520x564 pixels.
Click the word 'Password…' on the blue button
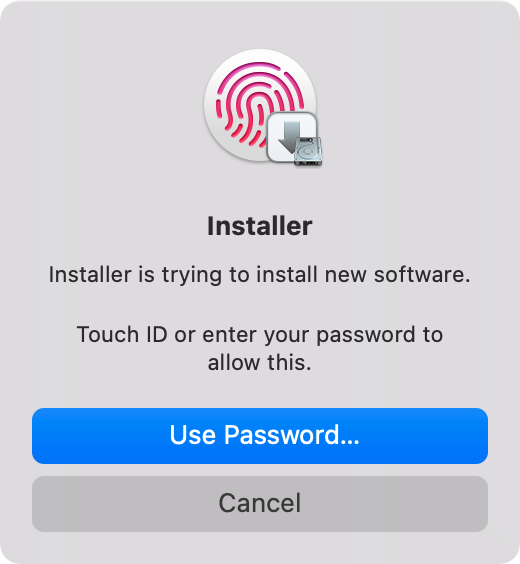(x=292, y=436)
